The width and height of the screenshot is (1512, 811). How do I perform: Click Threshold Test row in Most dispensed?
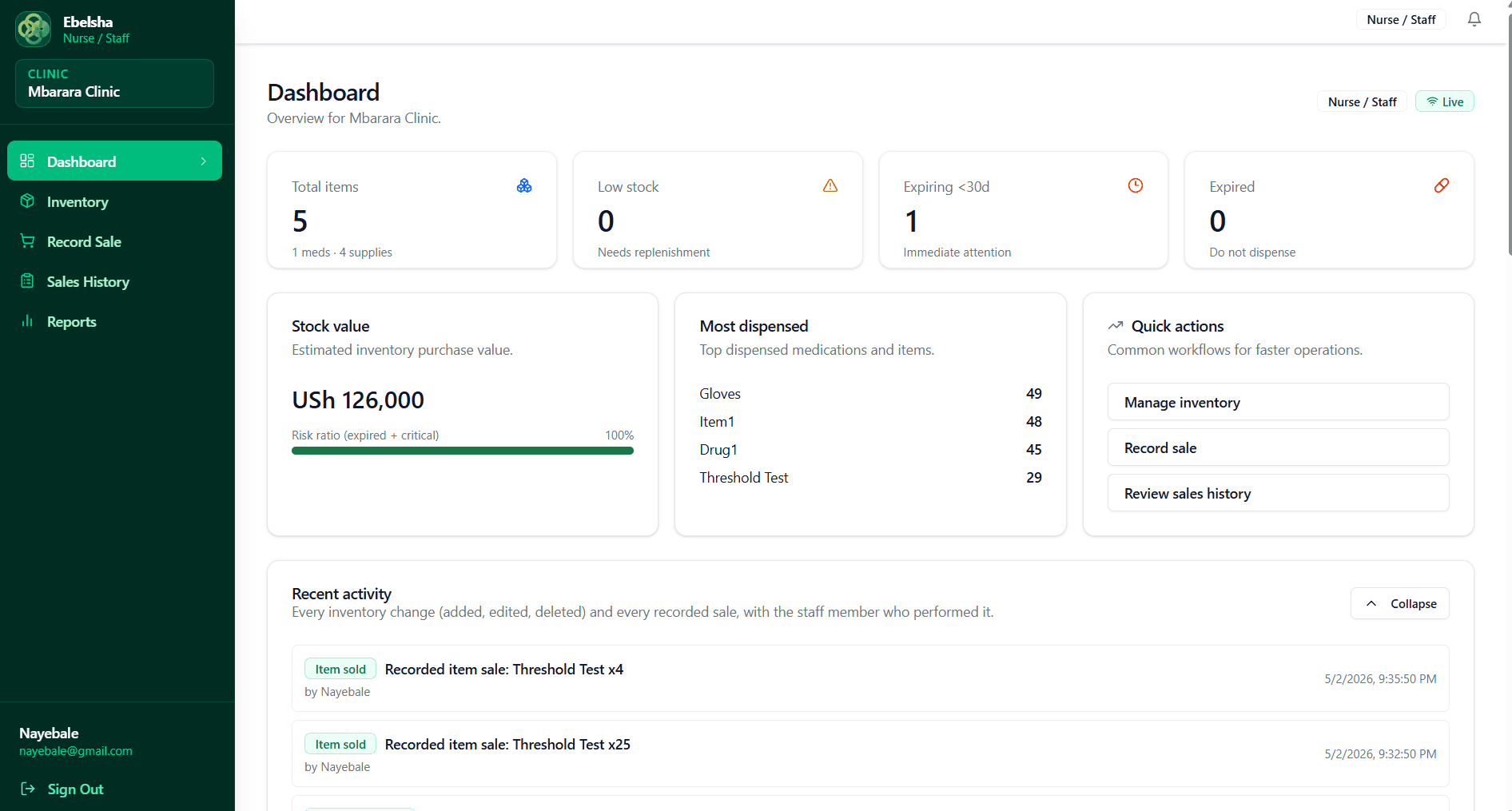[x=870, y=477]
